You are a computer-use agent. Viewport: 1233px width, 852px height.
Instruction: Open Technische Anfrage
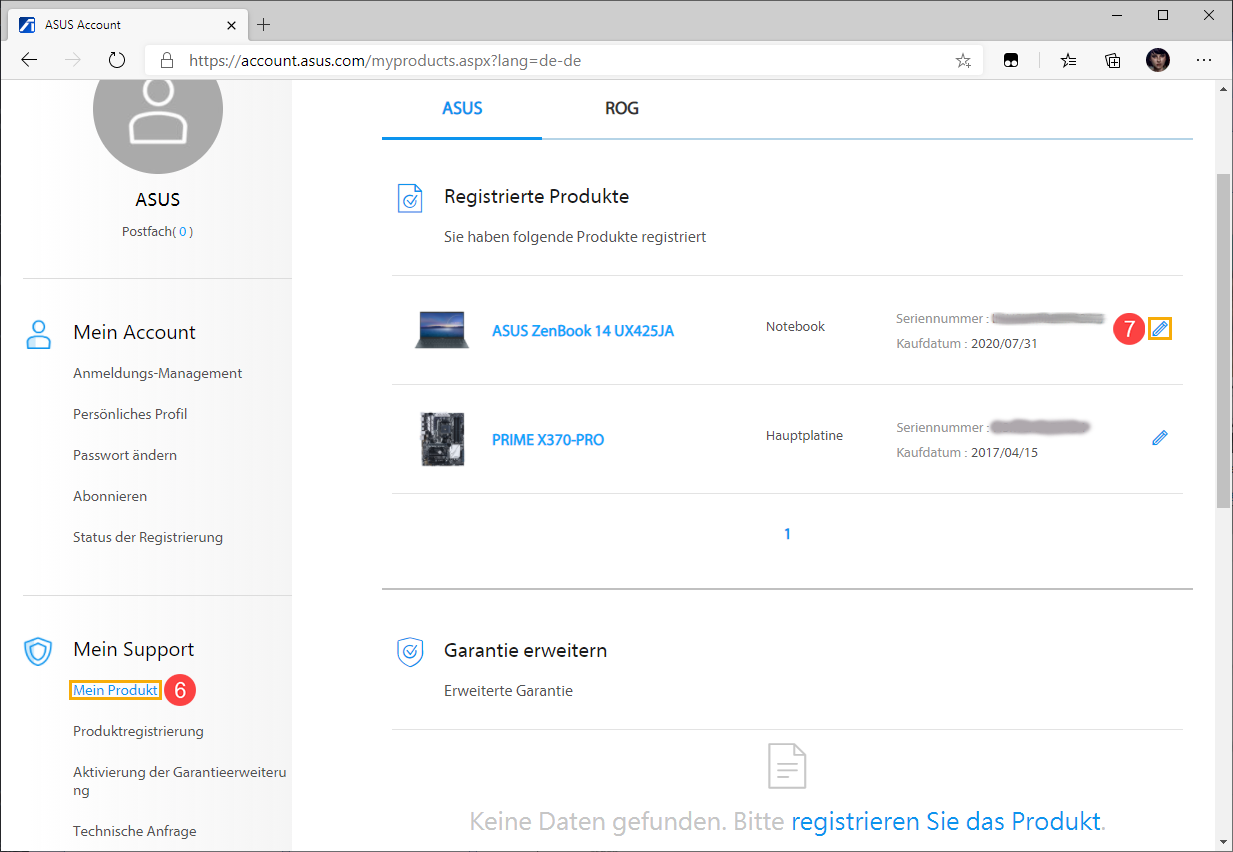pos(135,831)
